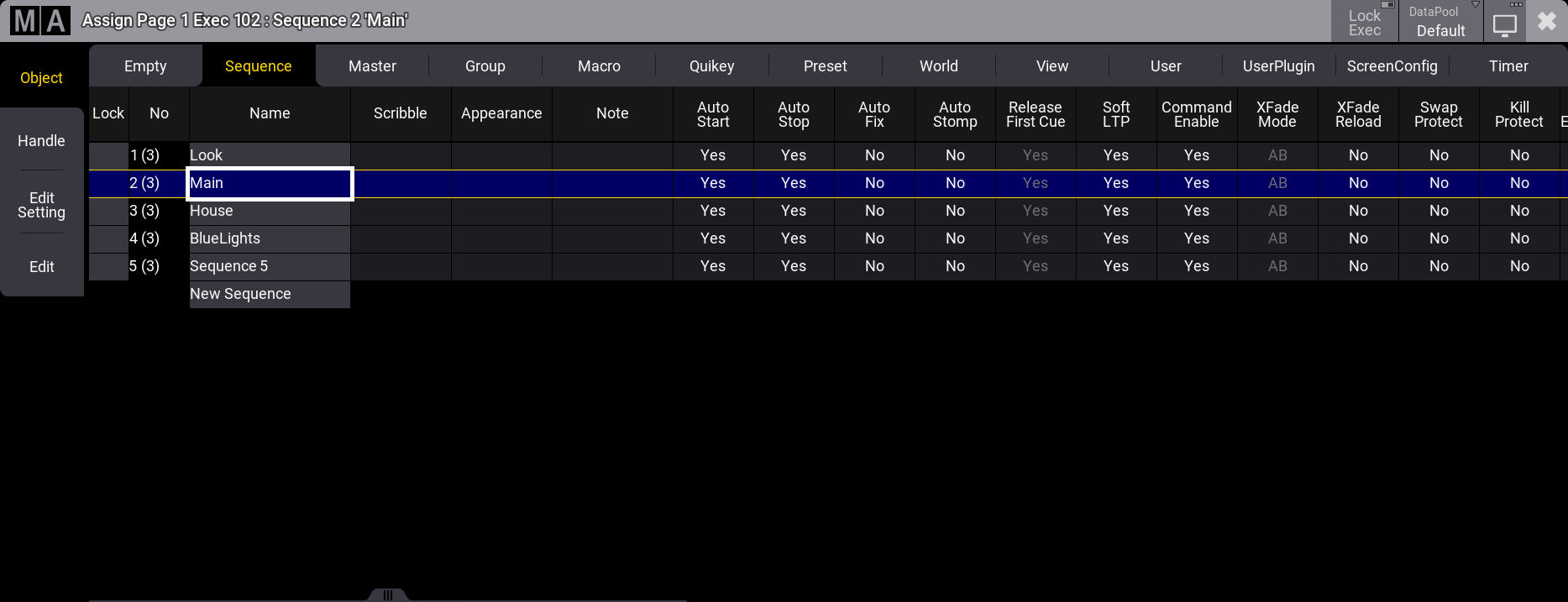Image resolution: width=1568 pixels, height=602 pixels.
Task: Toggle Auto Fix for House sequence
Action: (873, 211)
